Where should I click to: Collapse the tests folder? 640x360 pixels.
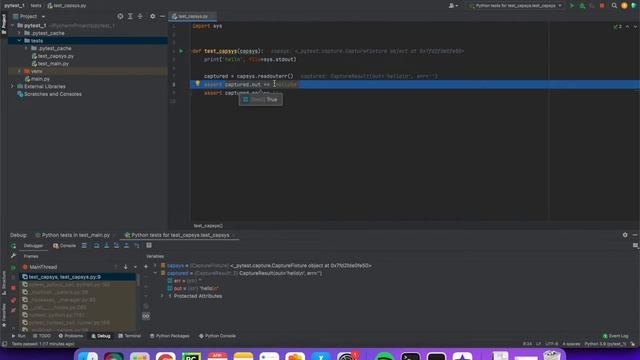tap(19, 41)
